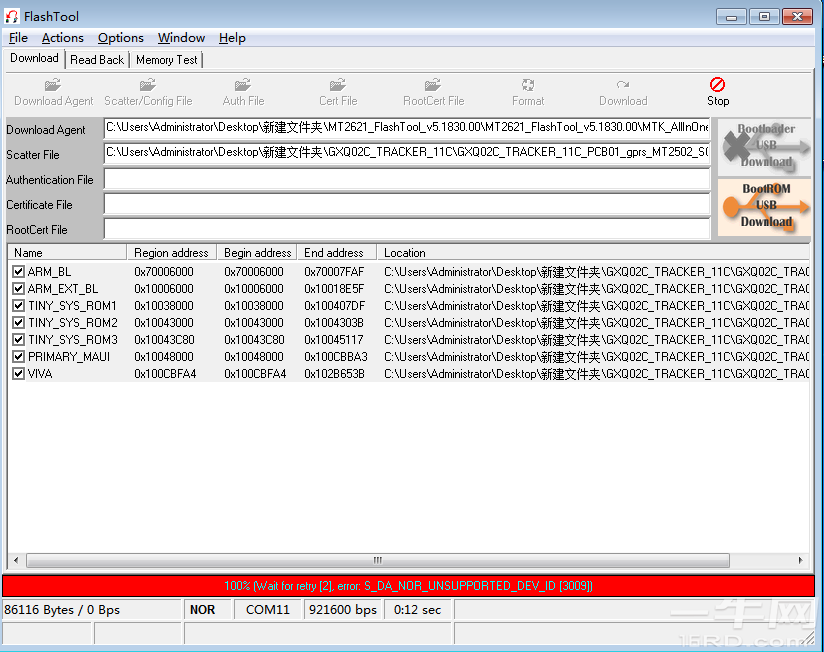The height and width of the screenshot is (652, 824).
Task: Click the Bootloader USB Download button
Action: tap(765, 146)
